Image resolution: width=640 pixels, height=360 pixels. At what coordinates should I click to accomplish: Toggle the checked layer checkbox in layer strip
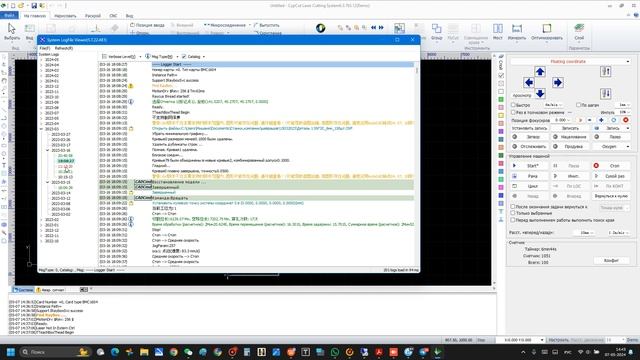pos(501,76)
